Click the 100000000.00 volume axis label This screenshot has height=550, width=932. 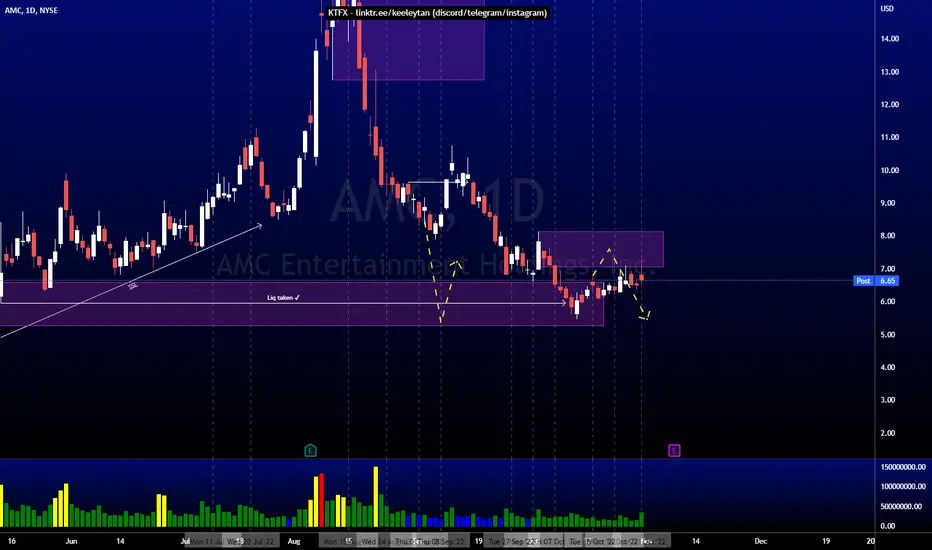903,487
